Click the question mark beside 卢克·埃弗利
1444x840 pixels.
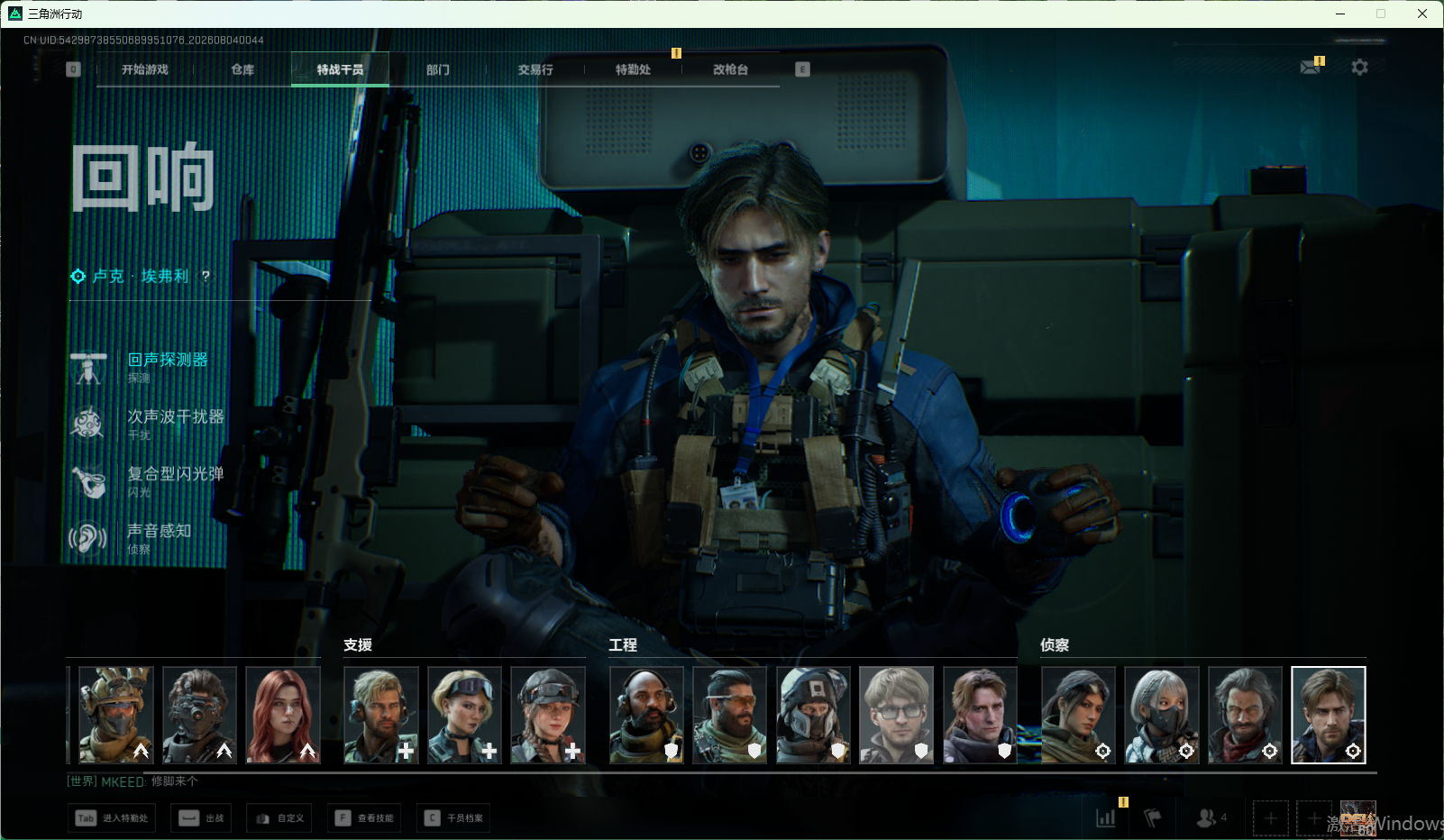point(206,276)
